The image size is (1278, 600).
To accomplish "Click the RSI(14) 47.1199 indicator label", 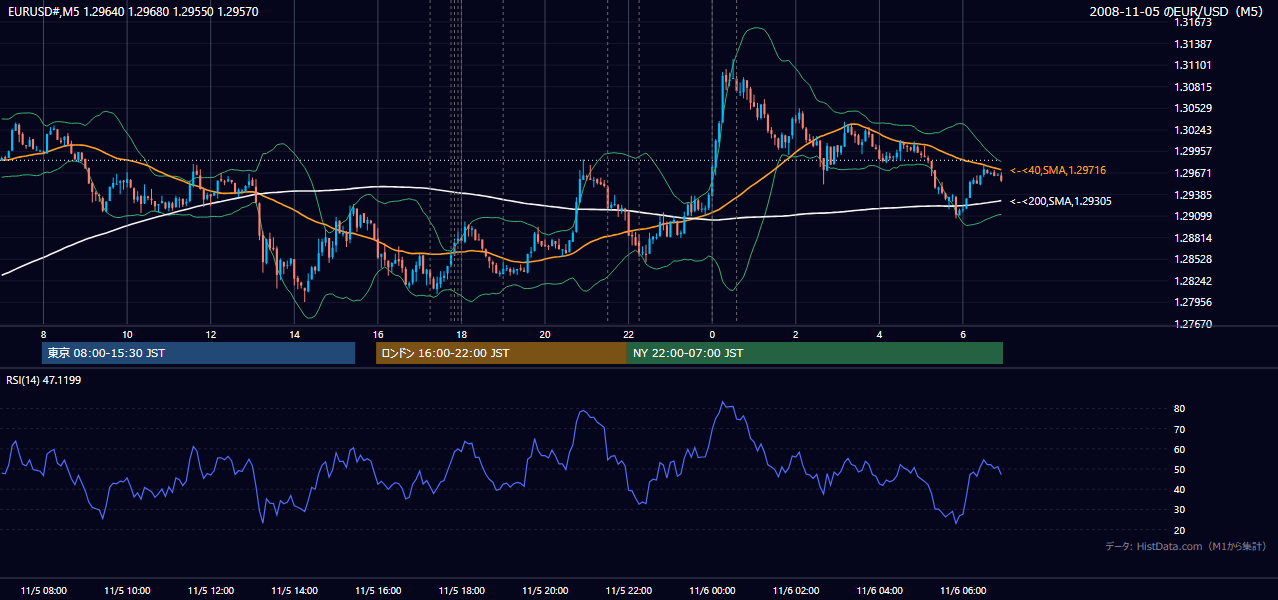I will tap(44, 380).
